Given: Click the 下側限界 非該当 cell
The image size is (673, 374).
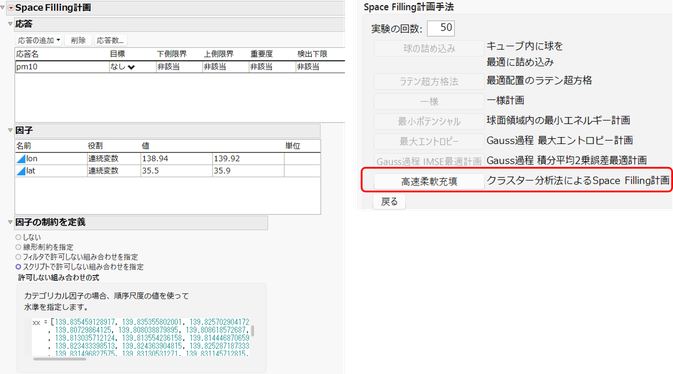Looking at the screenshot, I should tap(179, 67).
